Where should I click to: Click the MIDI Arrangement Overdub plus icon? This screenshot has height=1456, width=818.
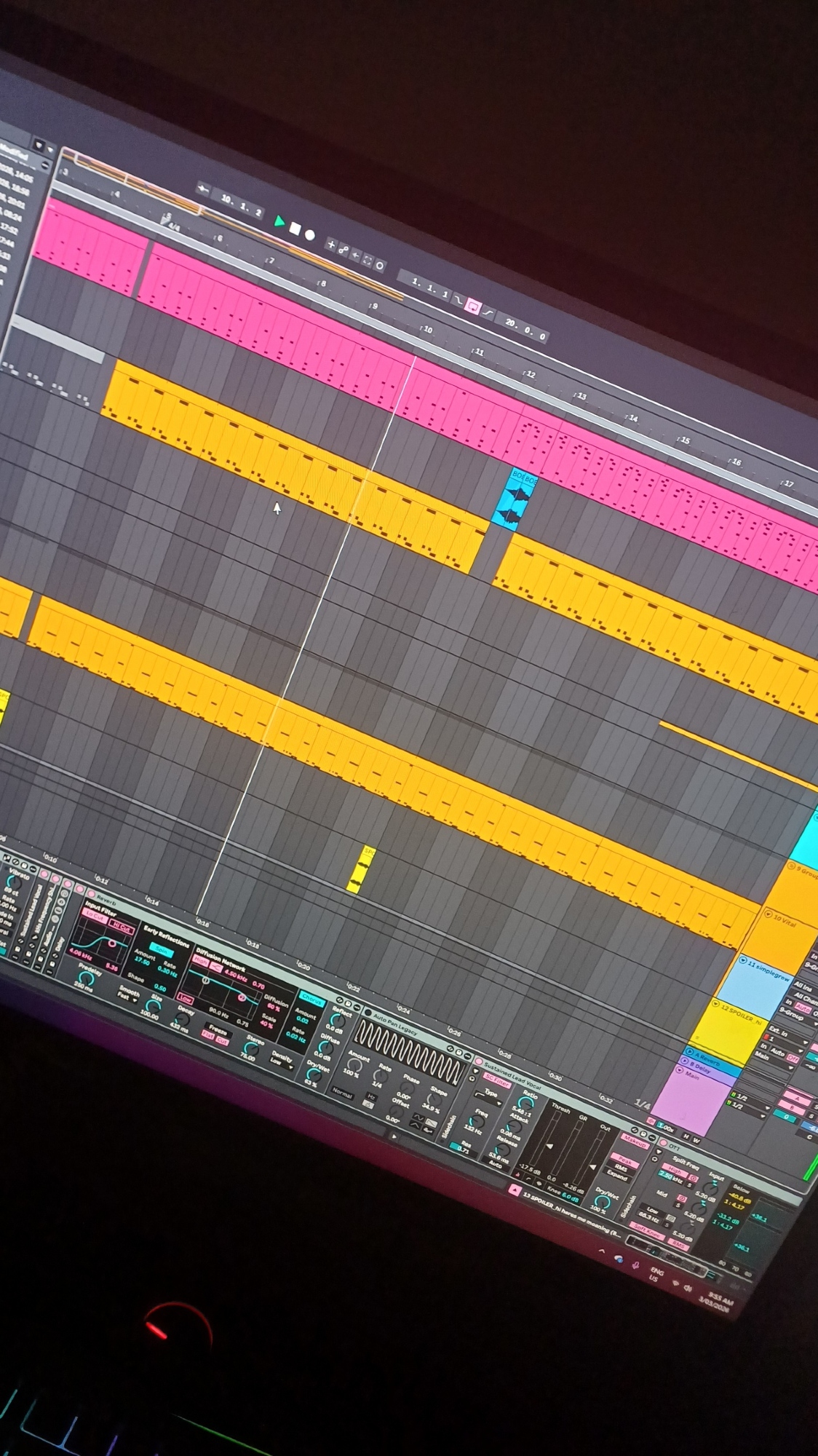click(x=330, y=245)
